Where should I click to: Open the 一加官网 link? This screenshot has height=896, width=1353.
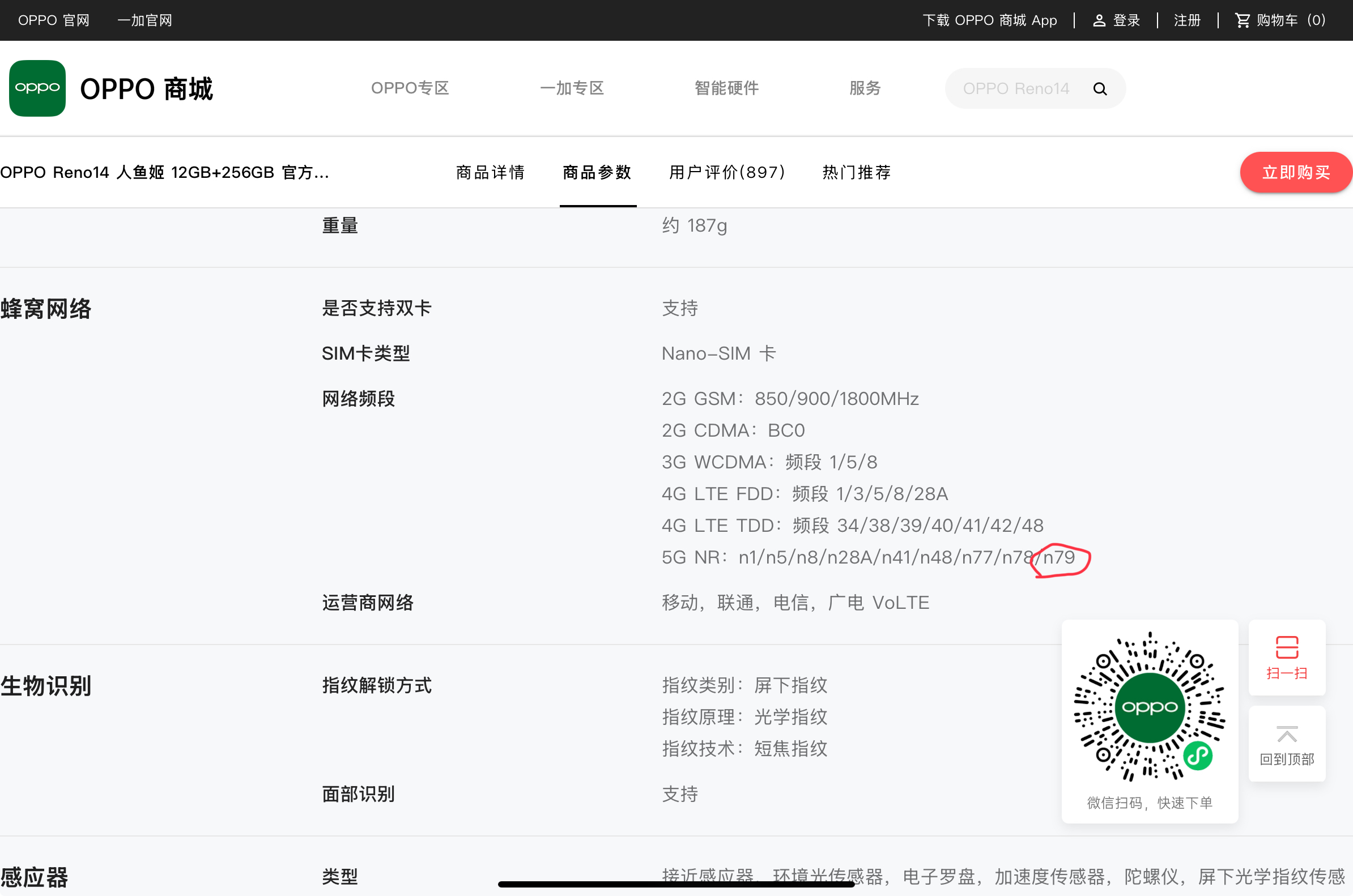(144, 20)
